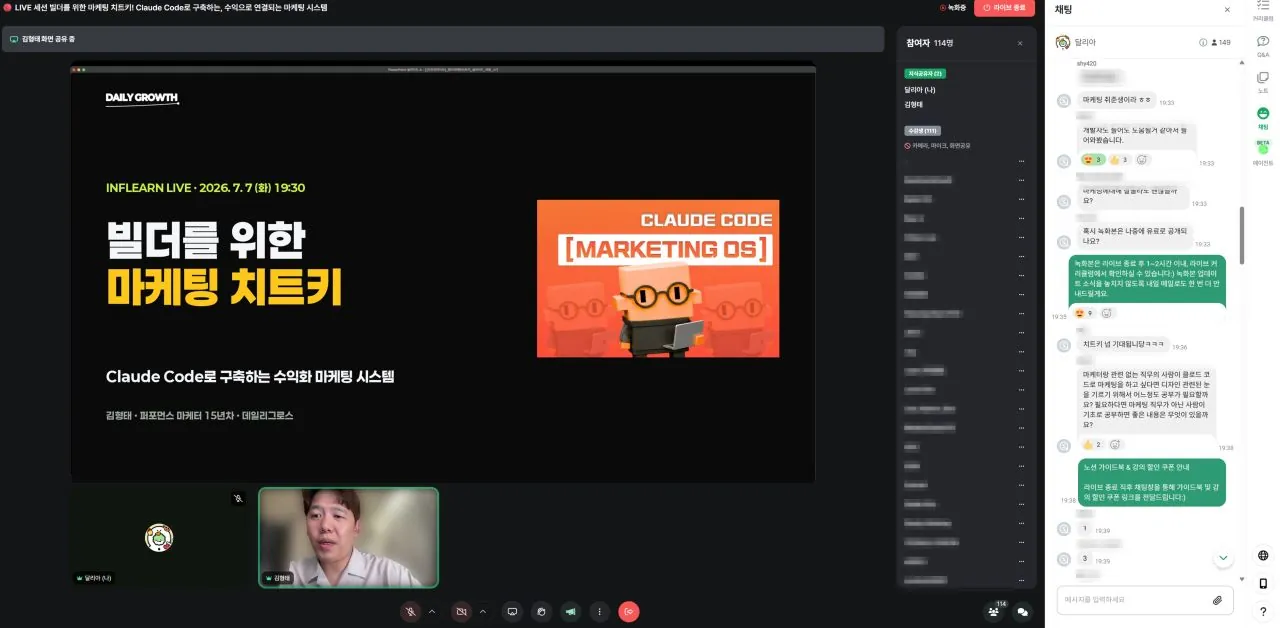1280x628 pixels.
Task: Open the Q&A panel in sidebar
Action: coord(1263,47)
